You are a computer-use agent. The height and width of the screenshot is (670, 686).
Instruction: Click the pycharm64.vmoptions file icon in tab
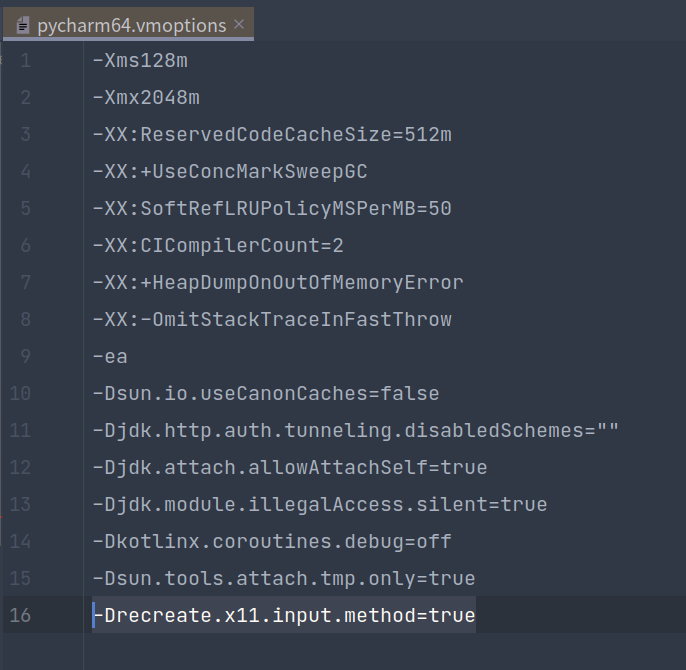23,26
